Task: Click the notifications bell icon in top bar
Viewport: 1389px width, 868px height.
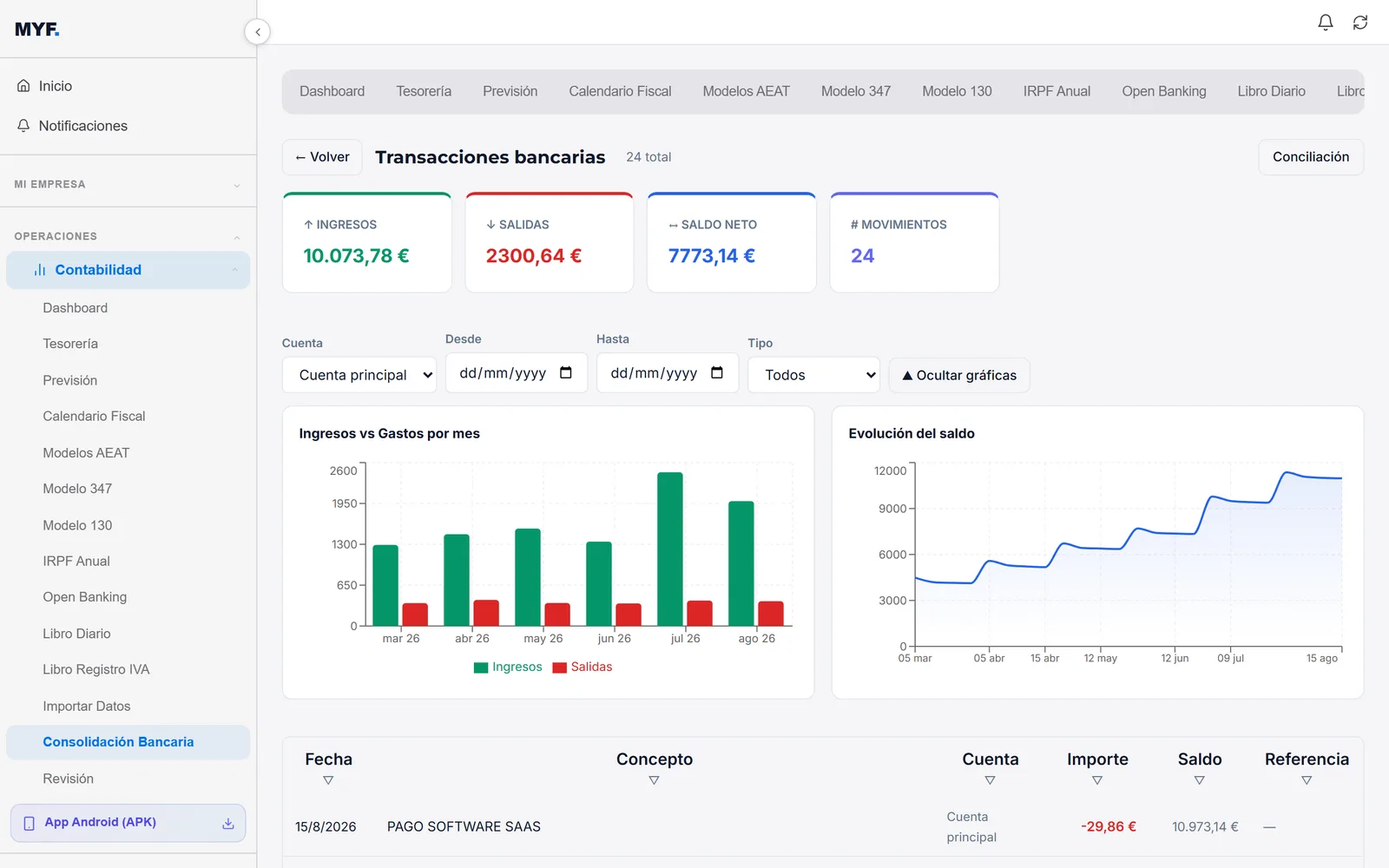Action: point(1326,23)
